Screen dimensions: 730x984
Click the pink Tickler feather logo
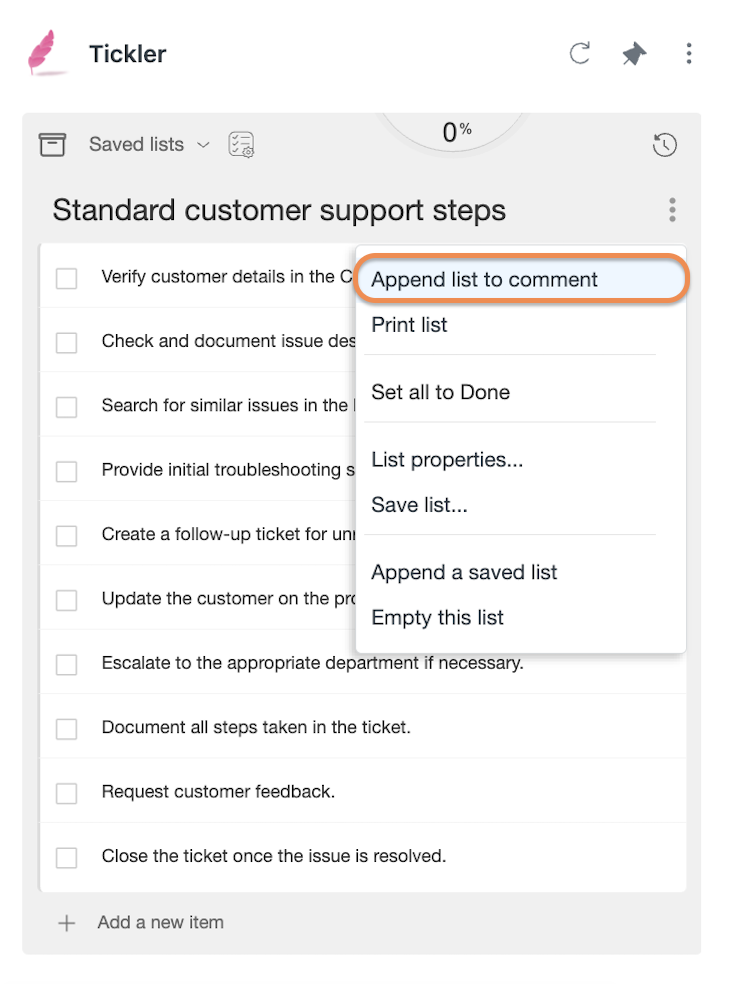44,53
